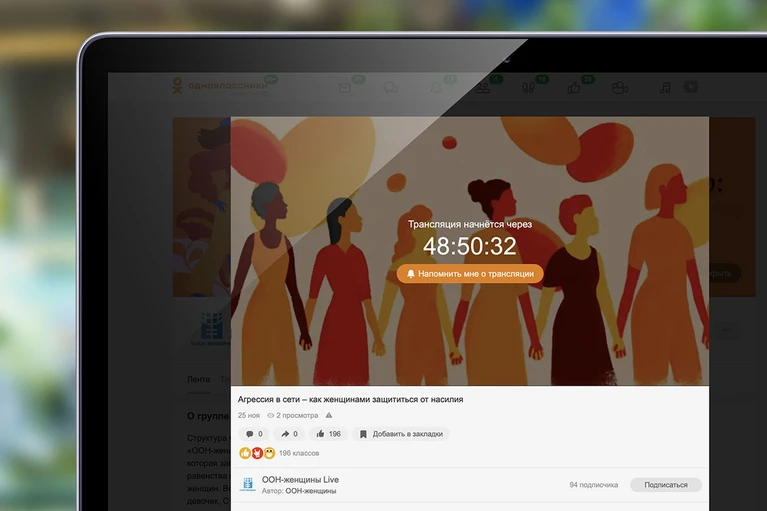767x511 pixels.
Task: Open the friends icon in top bar
Action: [482, 88]
